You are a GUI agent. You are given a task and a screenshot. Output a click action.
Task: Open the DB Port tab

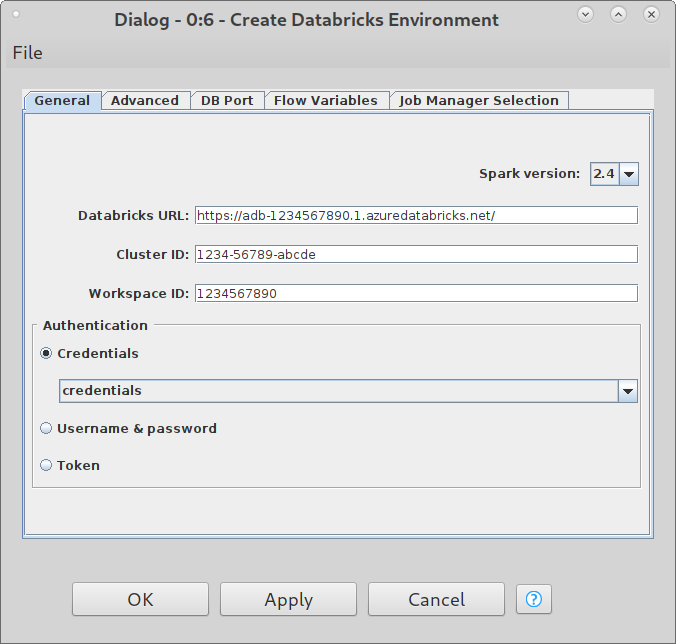227,100
